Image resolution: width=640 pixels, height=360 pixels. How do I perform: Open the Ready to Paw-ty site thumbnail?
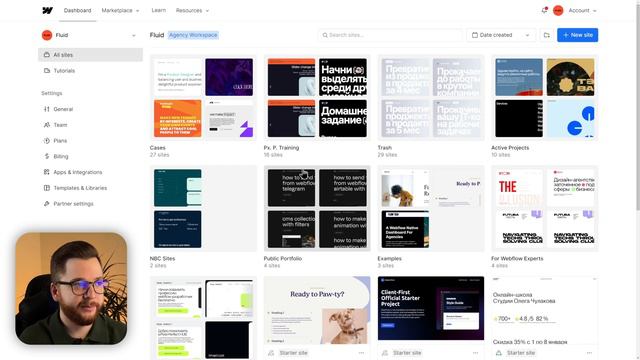pos(317,310)
